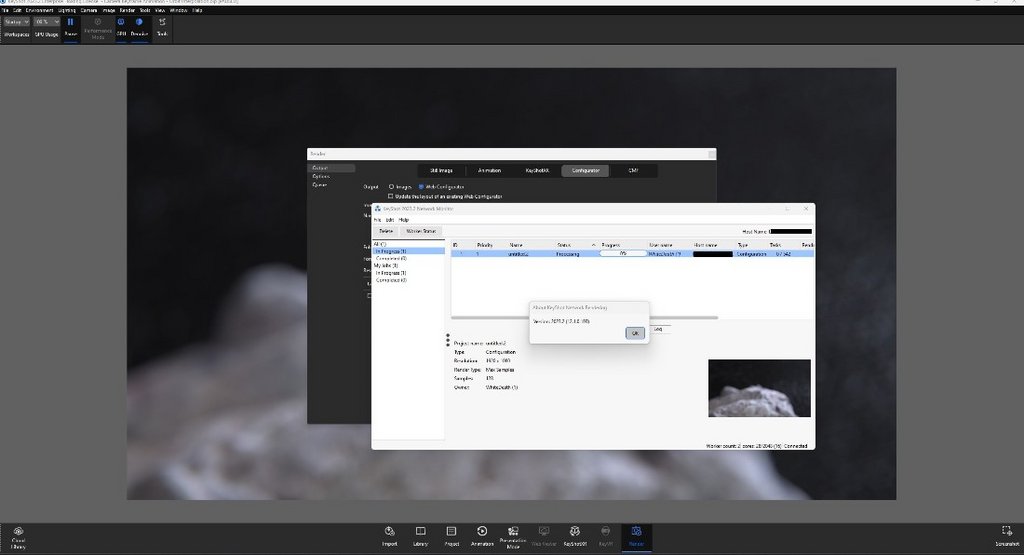Select the Web Configurator radio button
Viewport: 1024px width, 555px height.
(421, 187)
